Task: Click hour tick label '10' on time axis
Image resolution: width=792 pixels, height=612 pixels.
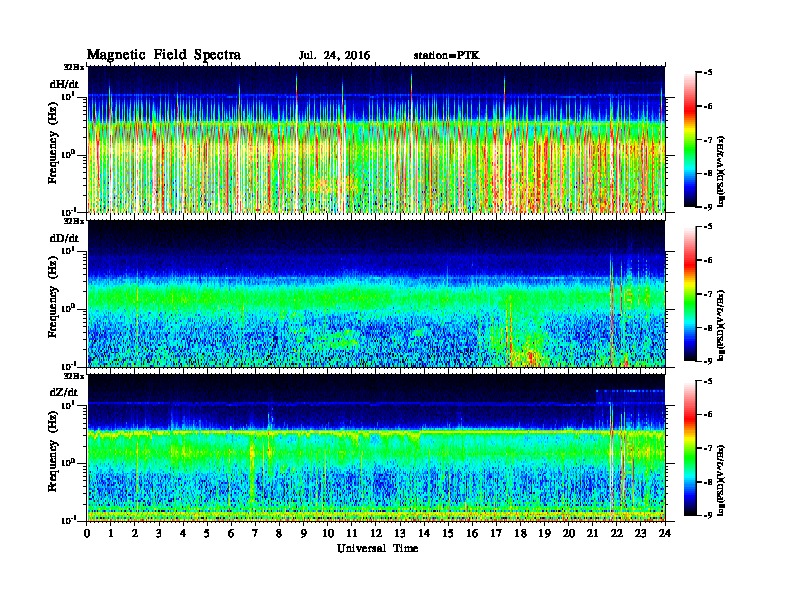Action: click(328, 534)
